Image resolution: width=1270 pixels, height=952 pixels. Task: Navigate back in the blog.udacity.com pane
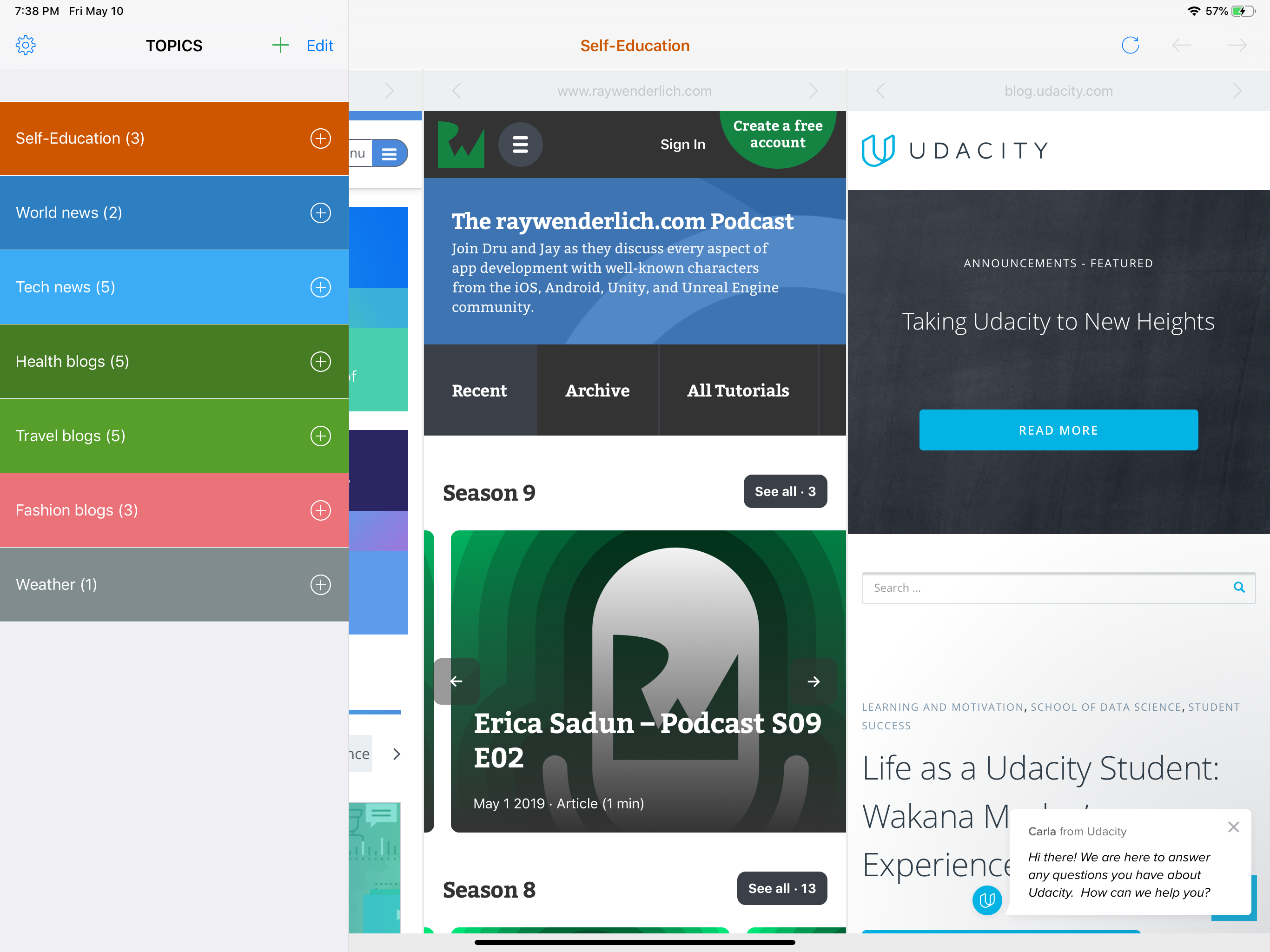pyautogui.click(x=881, y=91)
